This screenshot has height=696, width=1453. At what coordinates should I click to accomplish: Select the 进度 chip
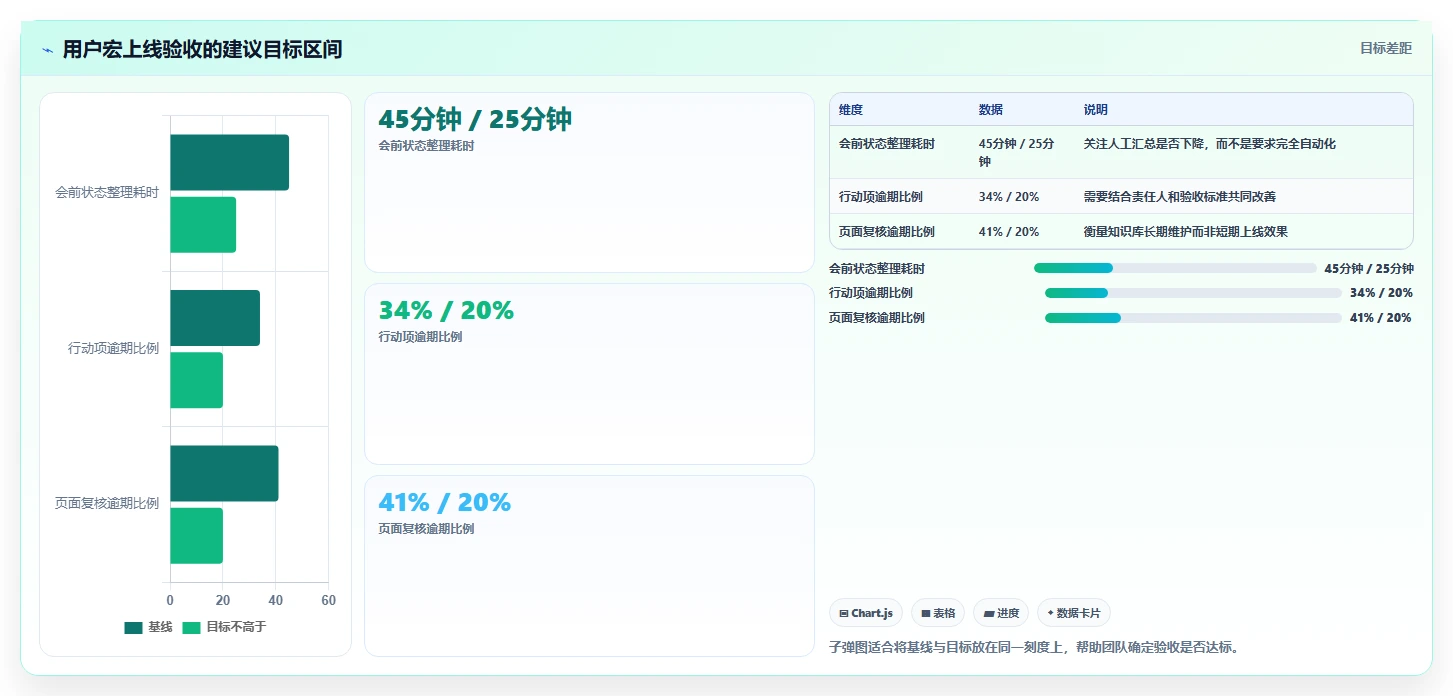point(1001,613)
